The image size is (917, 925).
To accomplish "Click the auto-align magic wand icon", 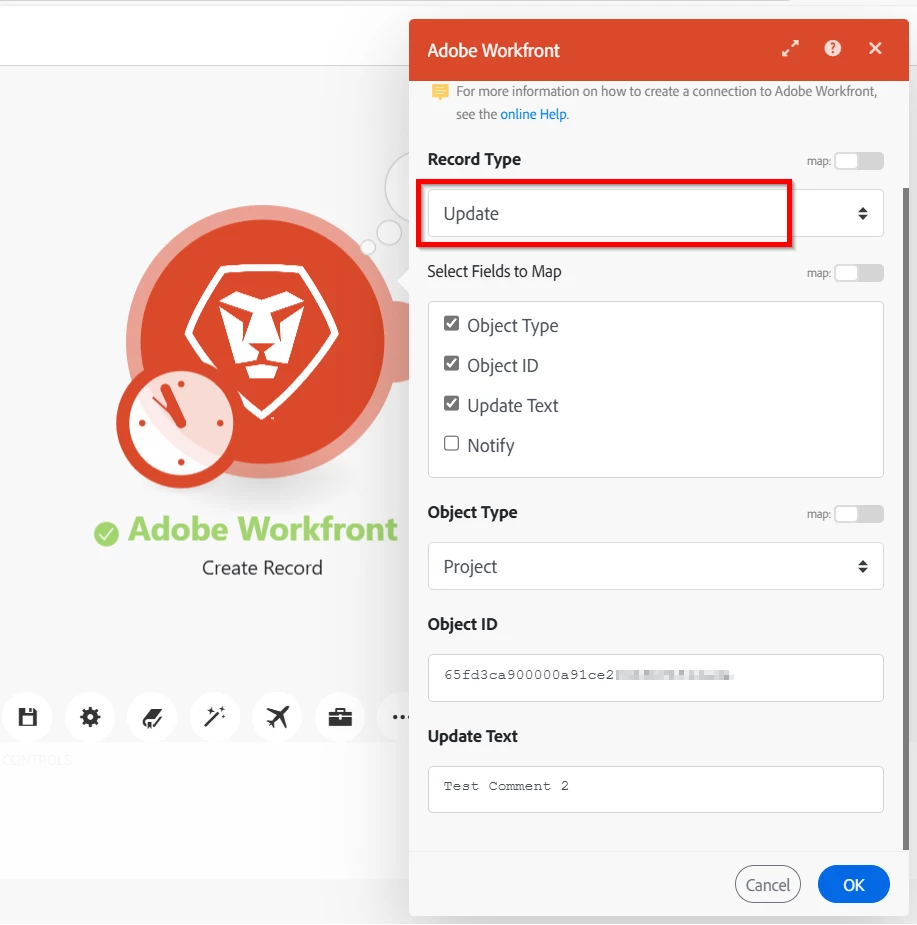I will (215, 717).
